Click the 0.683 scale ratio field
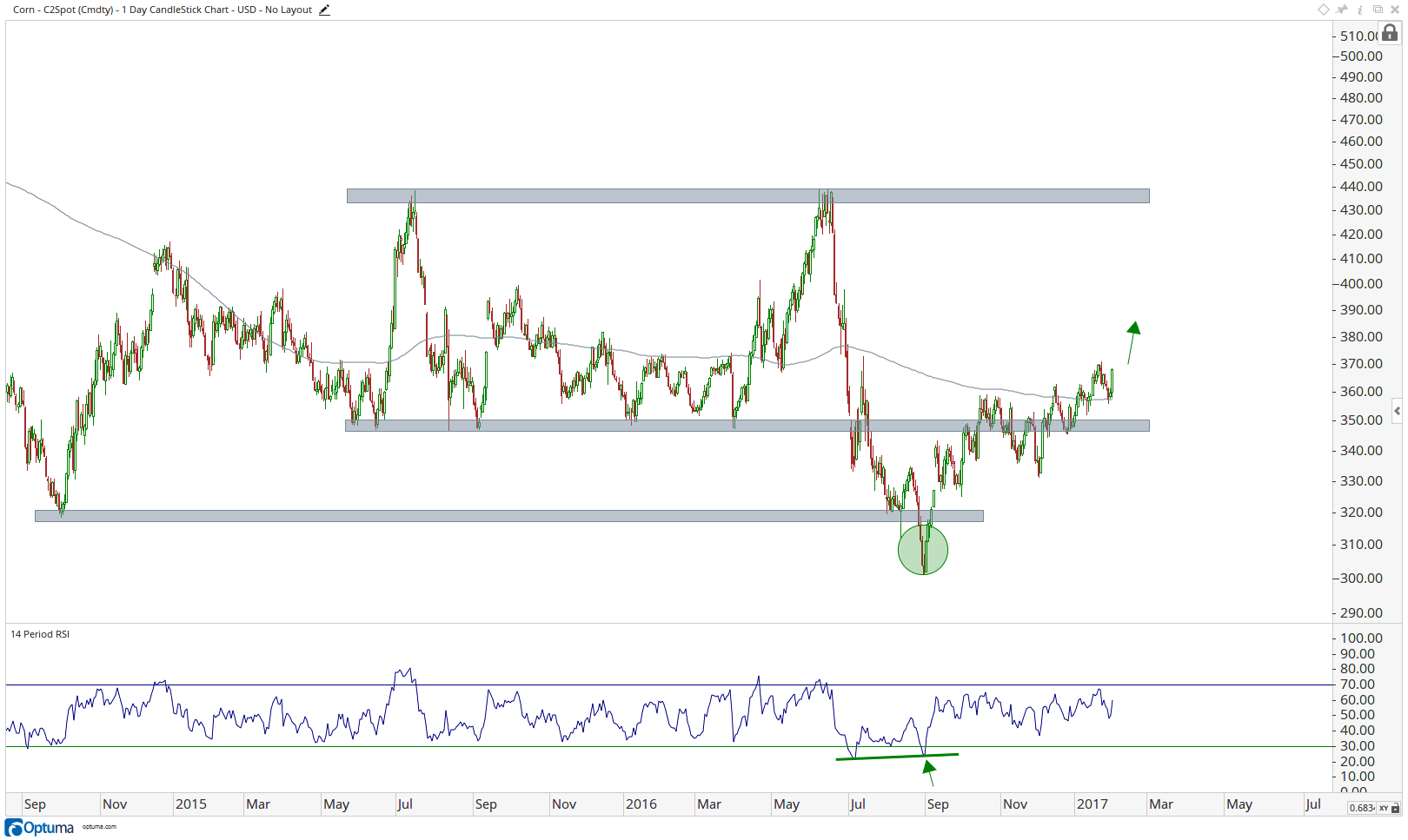The width and height of the screenshot is (1408, 840). point(1362,808)
